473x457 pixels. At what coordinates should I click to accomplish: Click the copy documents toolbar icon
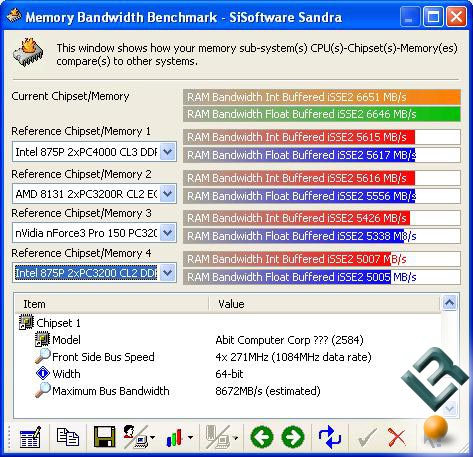[68, 437]
